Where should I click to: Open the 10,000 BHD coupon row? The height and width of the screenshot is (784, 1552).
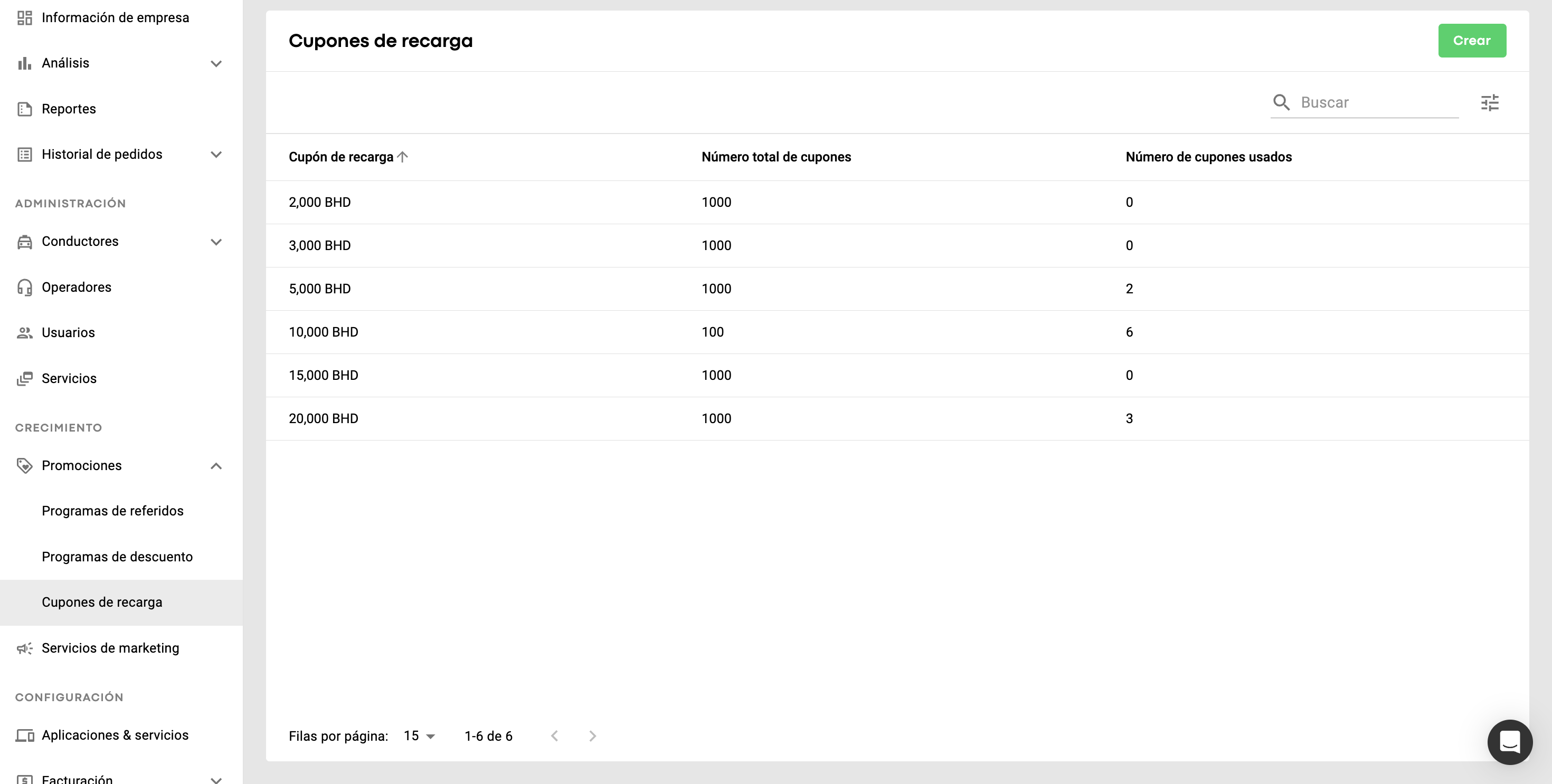click(x=324, y=332)
